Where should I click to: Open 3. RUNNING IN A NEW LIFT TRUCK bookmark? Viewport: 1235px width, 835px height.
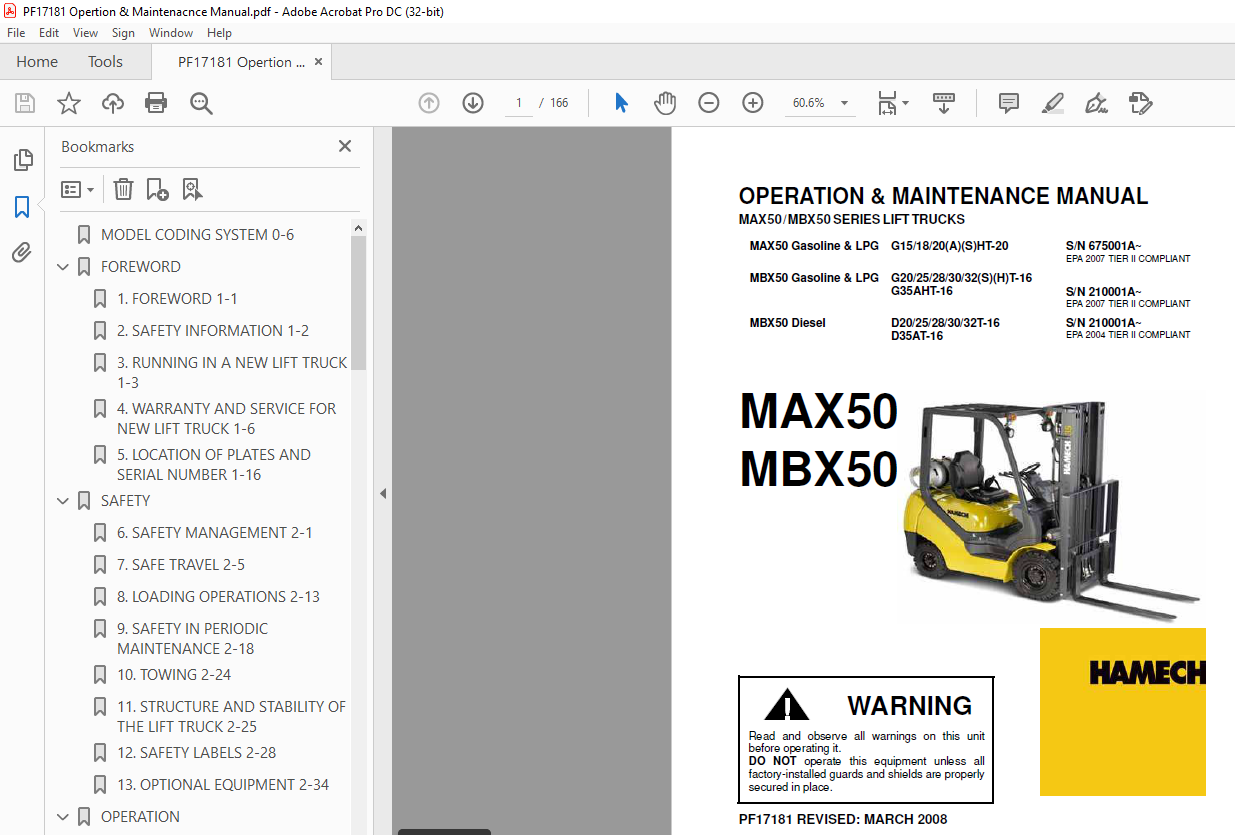[x=232, y=372]
